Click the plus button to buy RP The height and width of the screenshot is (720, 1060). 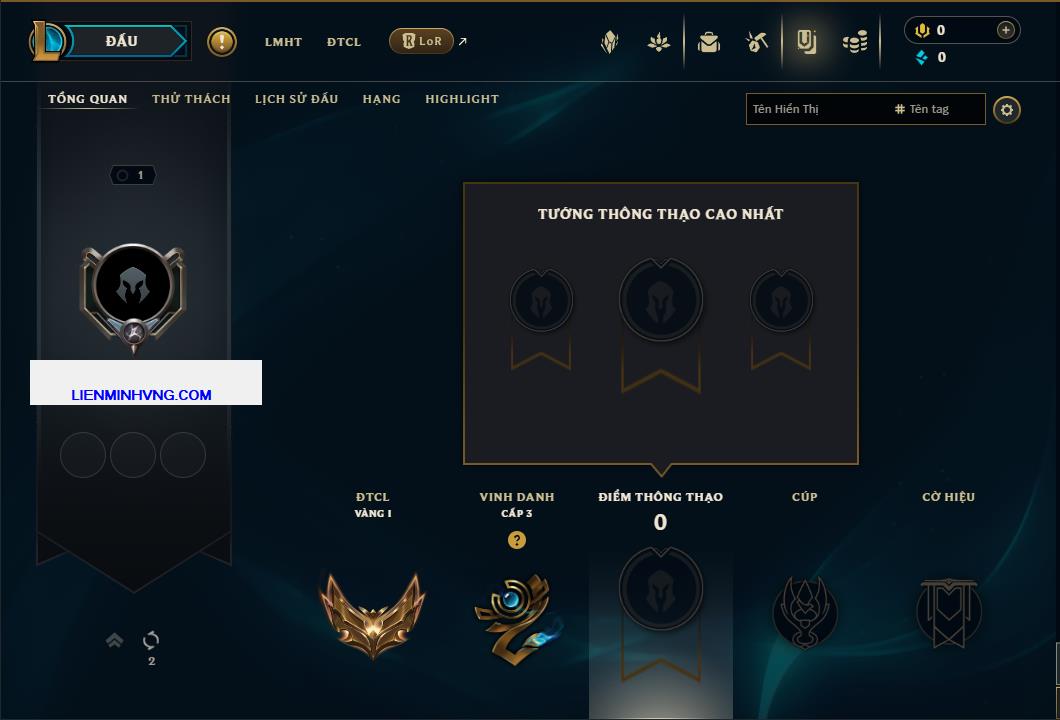[x=1006, y=30]
